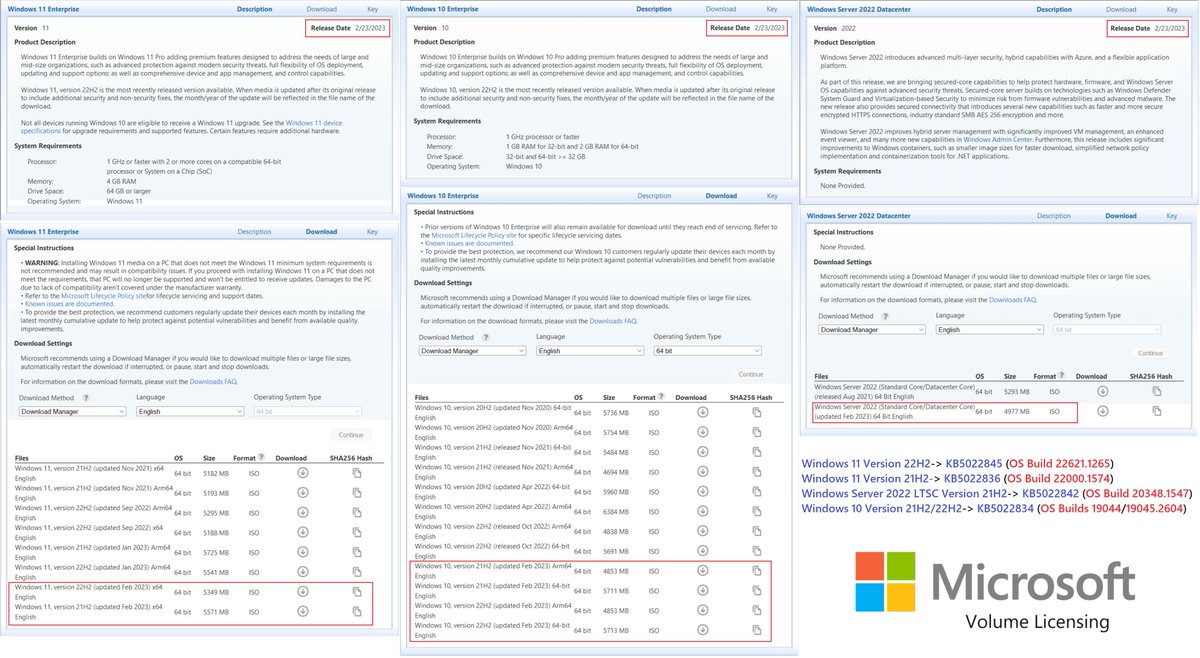
Task: Open Operating System Type dropdown in Windows 11 panel
Action: pyautogui.click(x=307, y=411)
